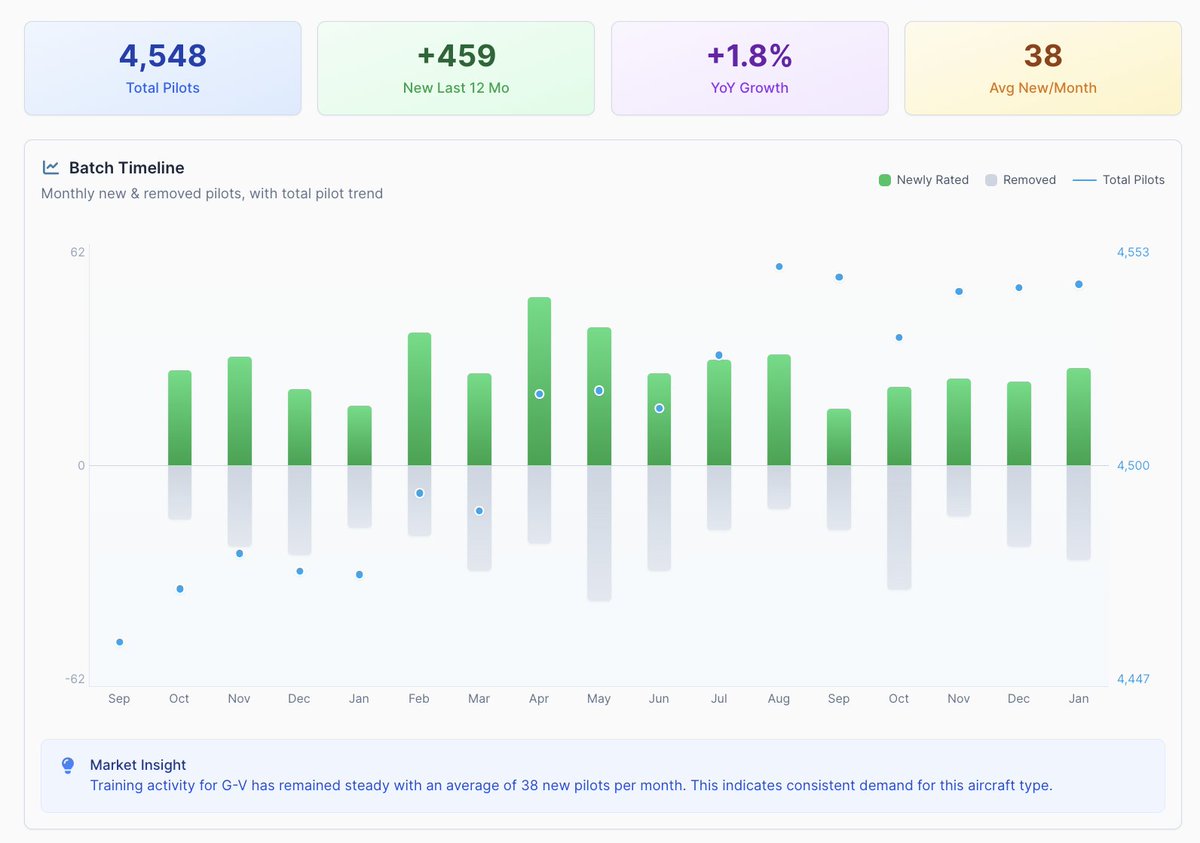This screenshot has height=843, width=1200.
Task: Click the Market Insight lightbulb icon
Action: tap(68, 765)
